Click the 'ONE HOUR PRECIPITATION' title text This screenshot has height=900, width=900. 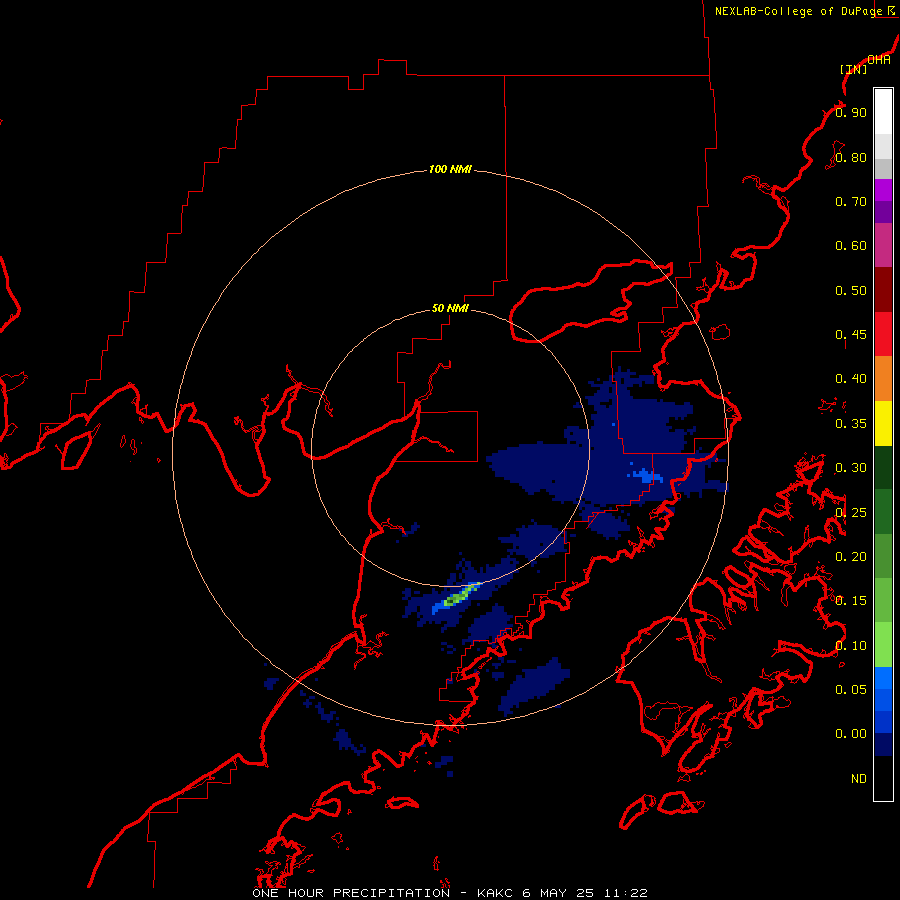351,893
